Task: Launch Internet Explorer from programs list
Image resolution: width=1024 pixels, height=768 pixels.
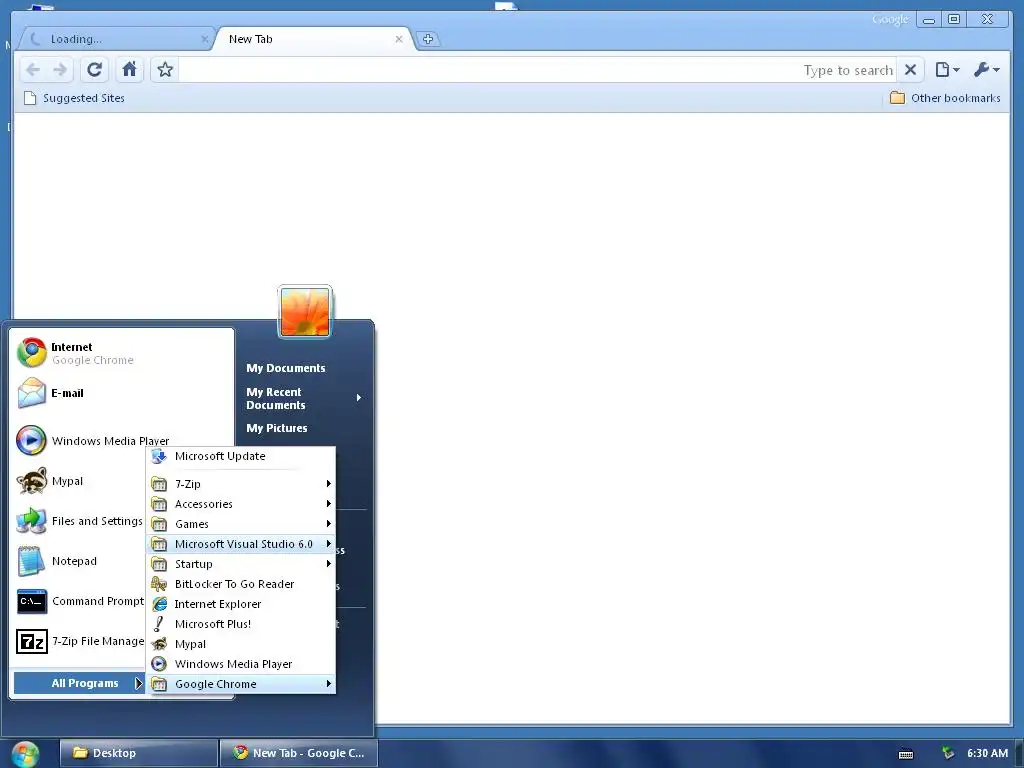Action: (241, 604)
